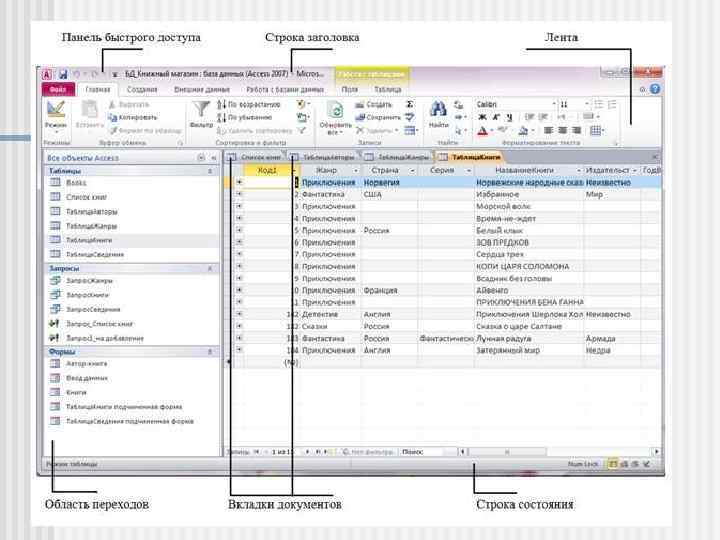
Task: Open the Жанр column header dropdown
Action: pos(355,170)
